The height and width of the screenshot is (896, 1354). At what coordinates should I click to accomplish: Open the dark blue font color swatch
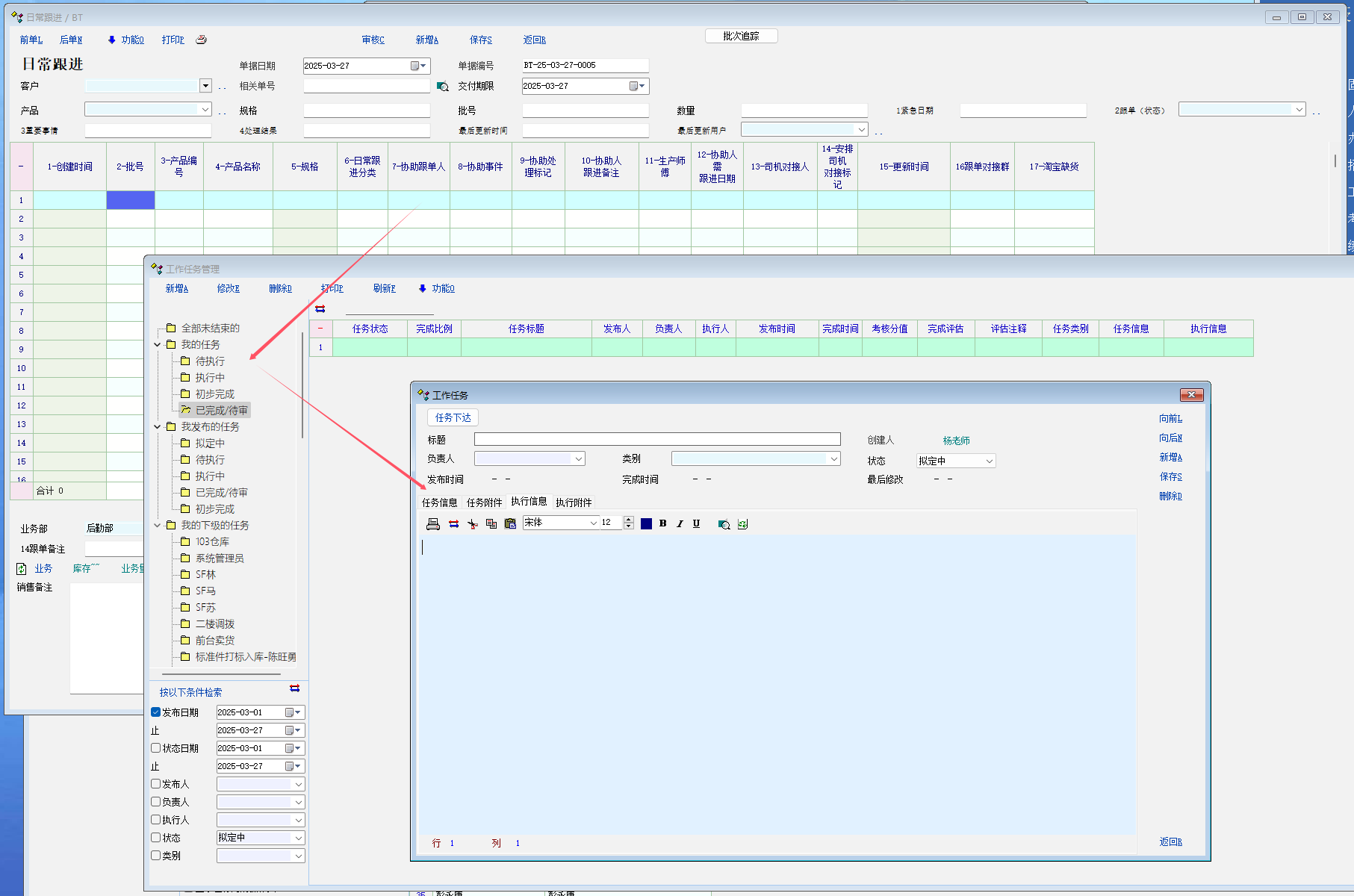[646, 524]
